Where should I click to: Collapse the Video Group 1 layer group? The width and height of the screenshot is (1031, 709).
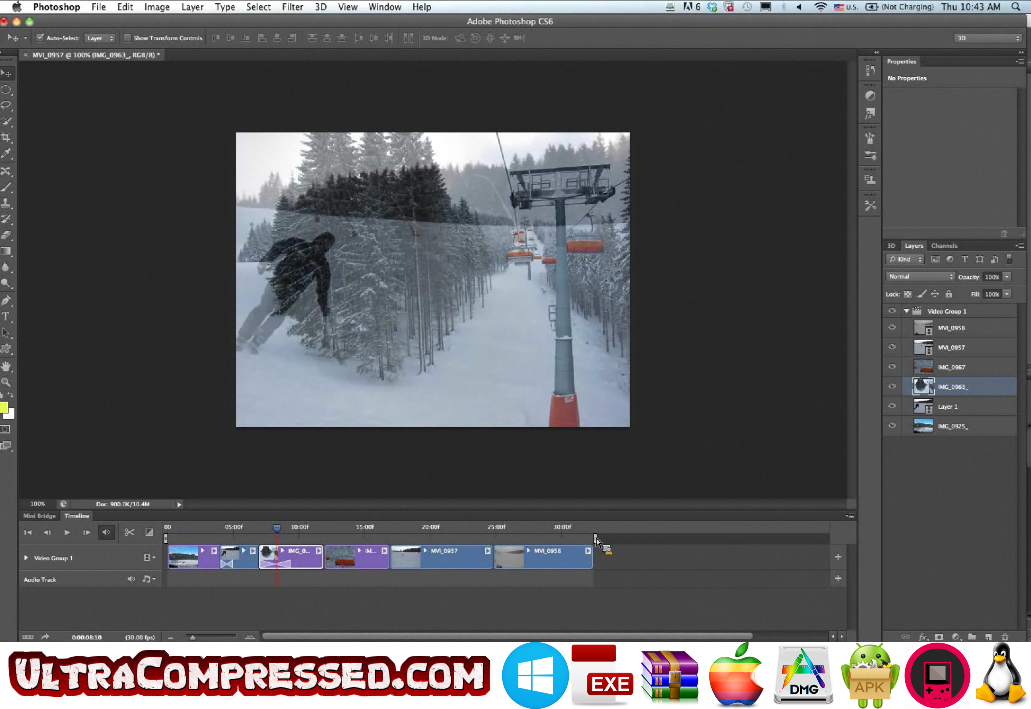[x=906, y=311]
